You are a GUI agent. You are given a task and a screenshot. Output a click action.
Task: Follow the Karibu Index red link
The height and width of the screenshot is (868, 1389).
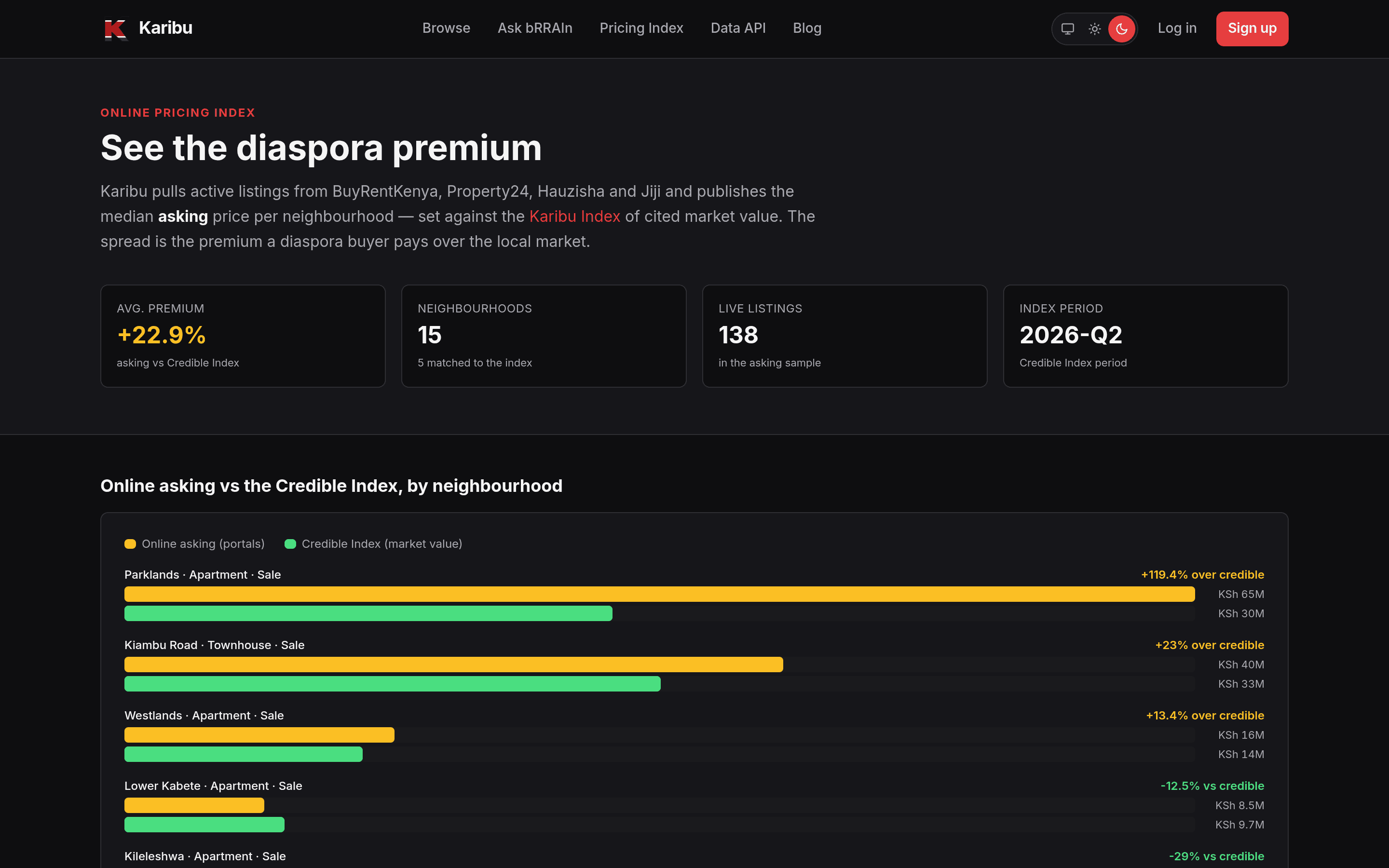574,217
